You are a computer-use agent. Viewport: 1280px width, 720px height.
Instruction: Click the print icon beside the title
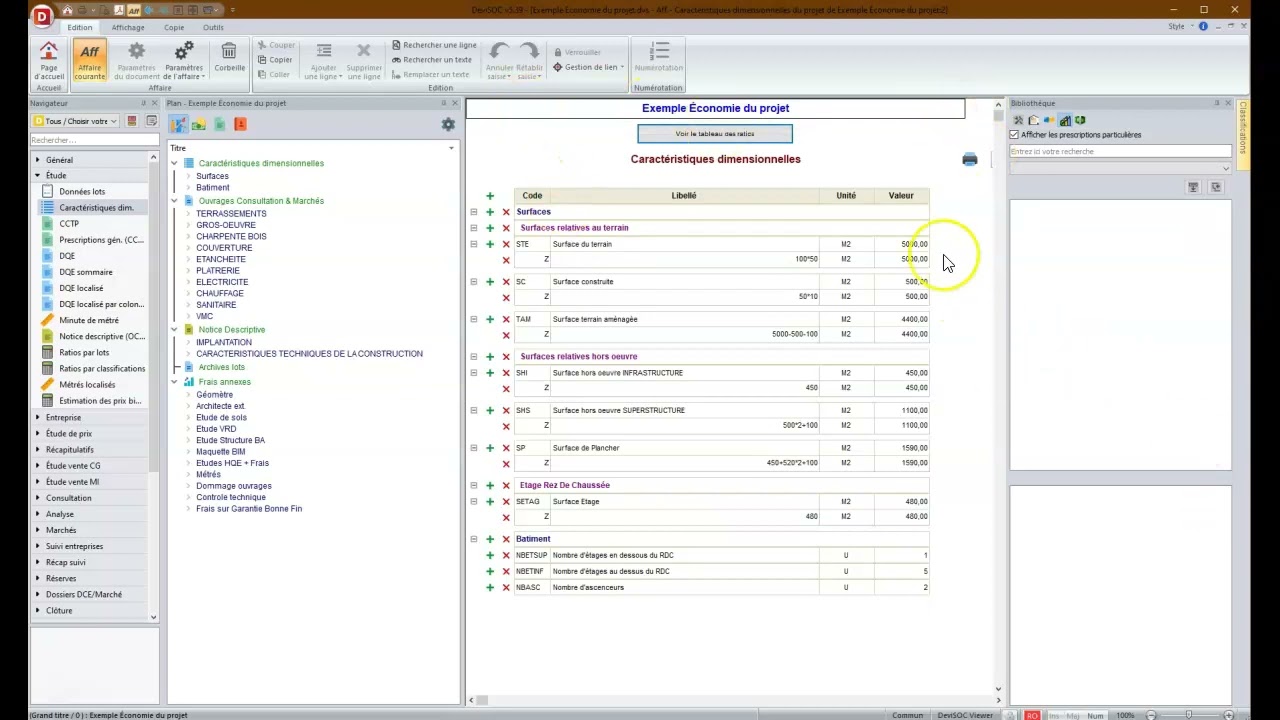pos(969,159)
